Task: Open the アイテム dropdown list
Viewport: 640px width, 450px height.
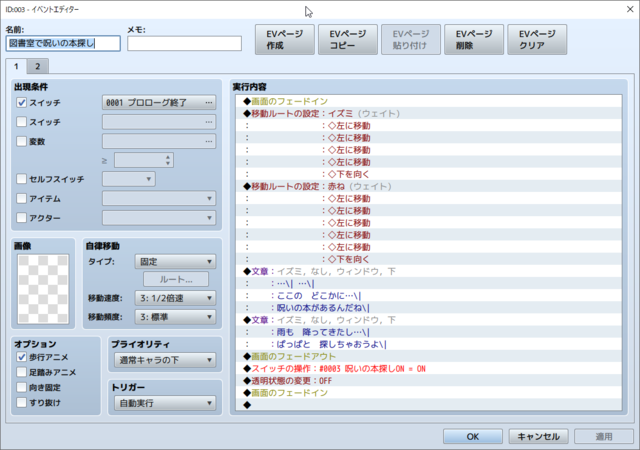Action: 159,198
